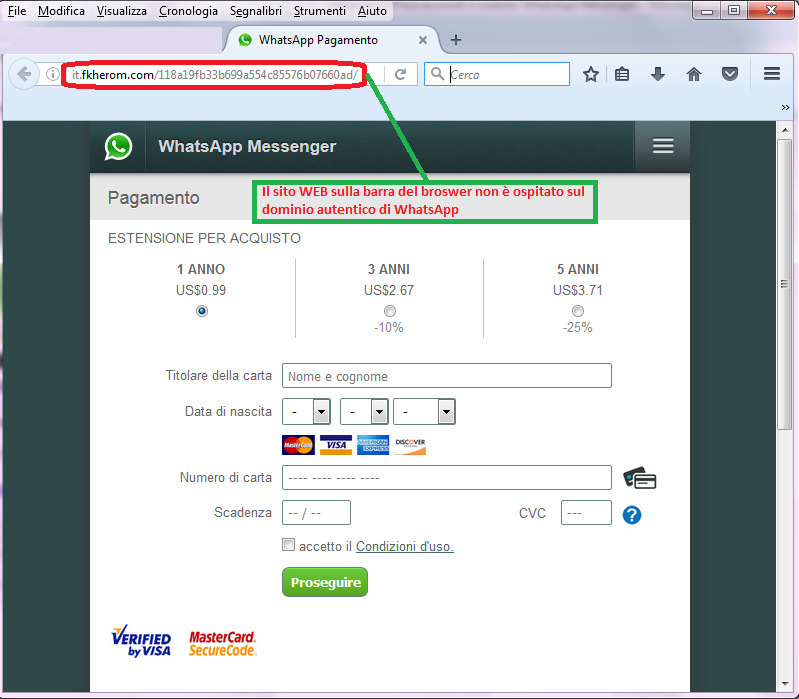This screenshot has height=699, width=799.
Task: Open Cronologia menu
Action: tap(188, 11)
